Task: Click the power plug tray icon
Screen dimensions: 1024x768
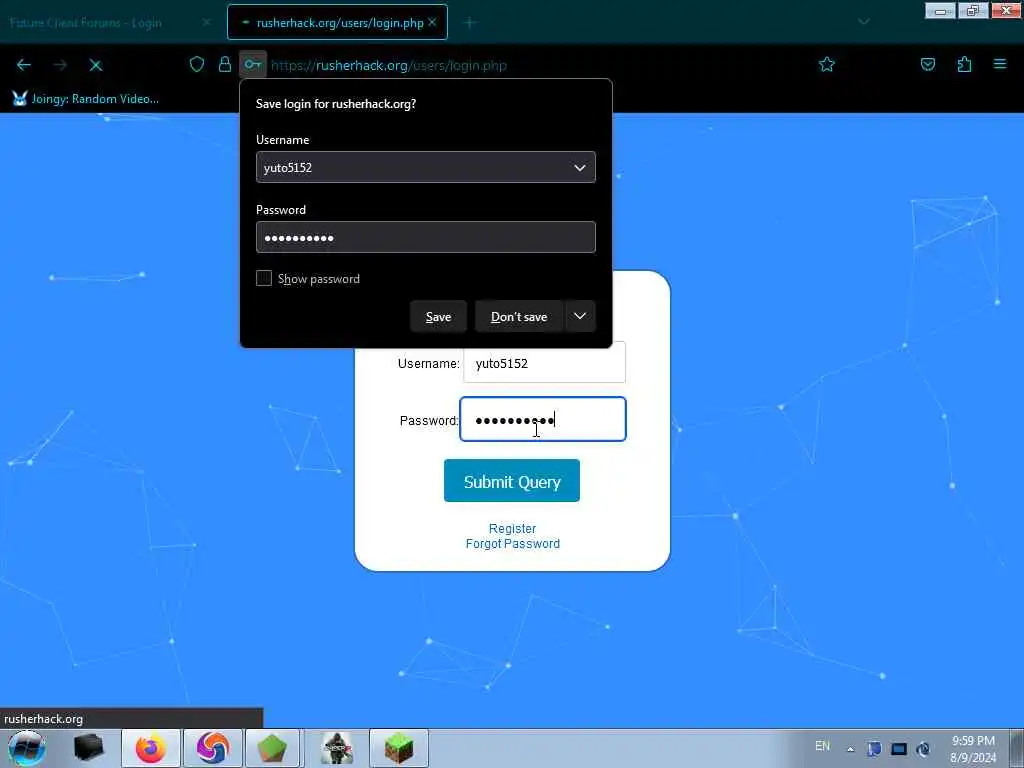Action: (x=923, y=749)
